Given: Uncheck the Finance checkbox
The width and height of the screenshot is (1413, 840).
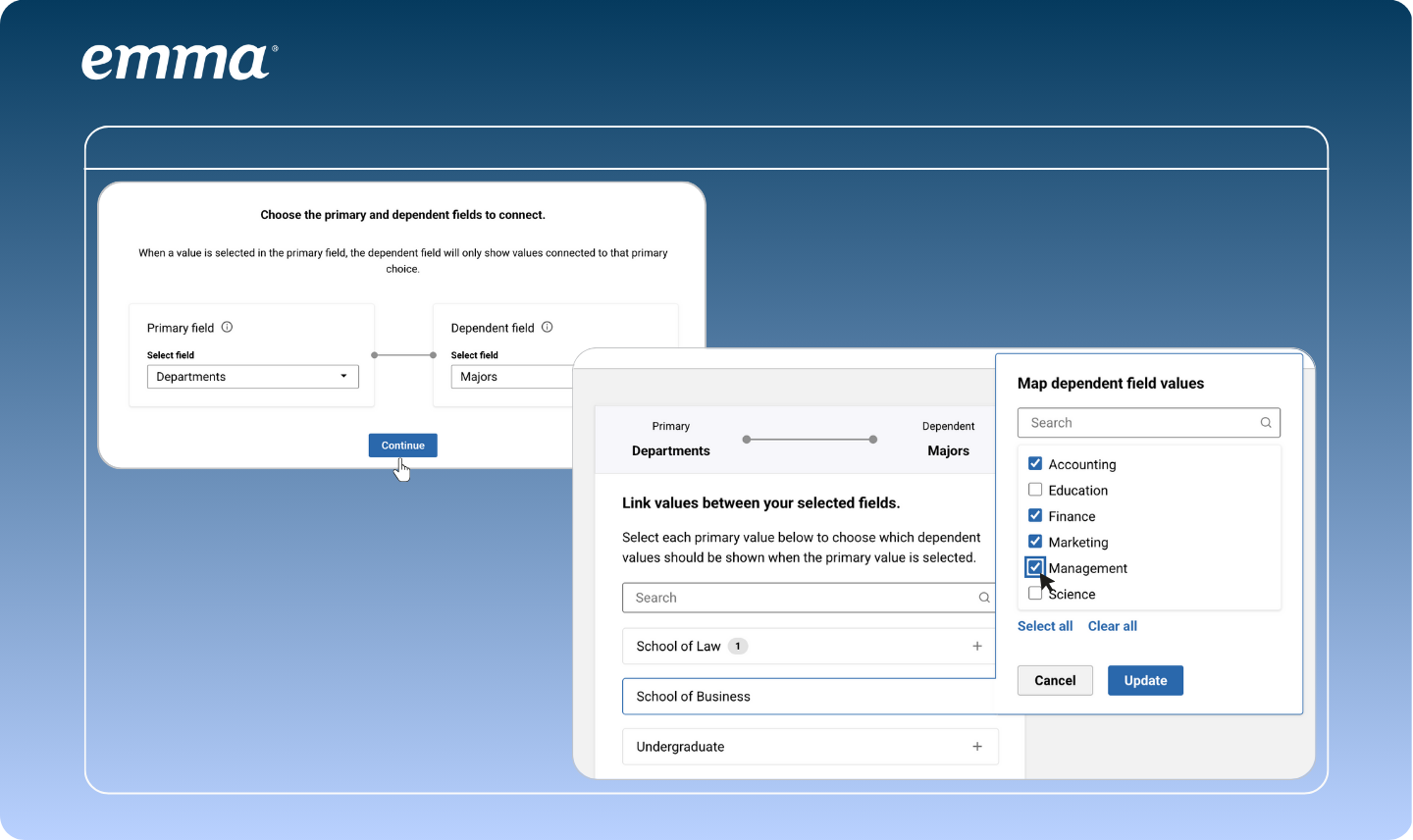Looking at the screenshot, I should pos(1035,515).
